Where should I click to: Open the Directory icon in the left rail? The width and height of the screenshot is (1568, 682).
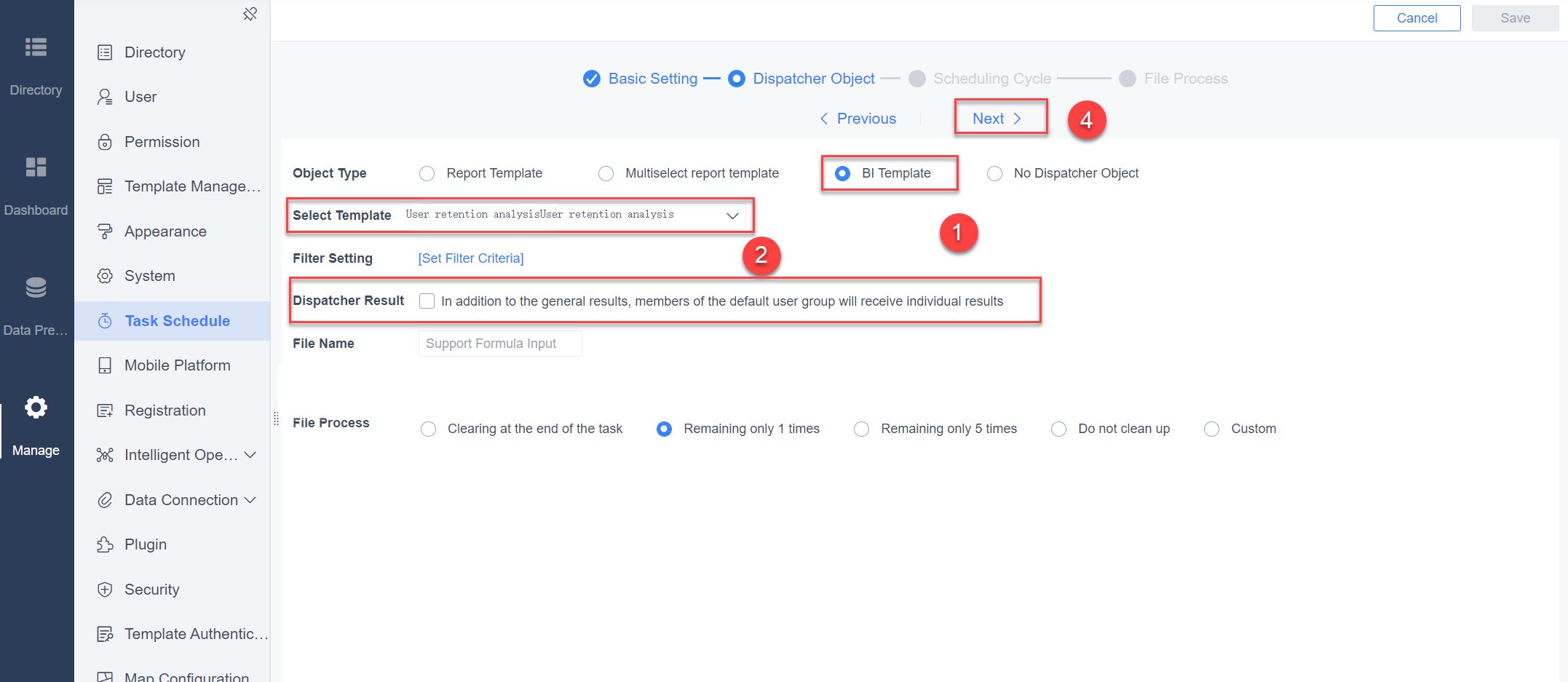click(36, 47)
